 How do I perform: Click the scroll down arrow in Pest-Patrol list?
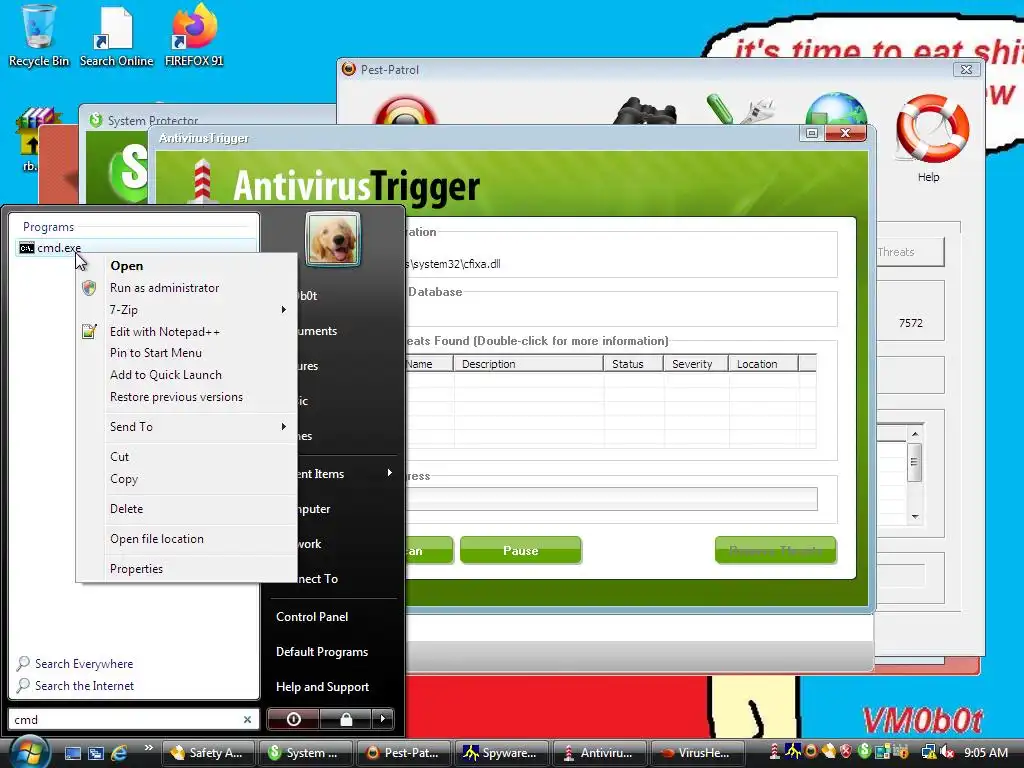915,517
